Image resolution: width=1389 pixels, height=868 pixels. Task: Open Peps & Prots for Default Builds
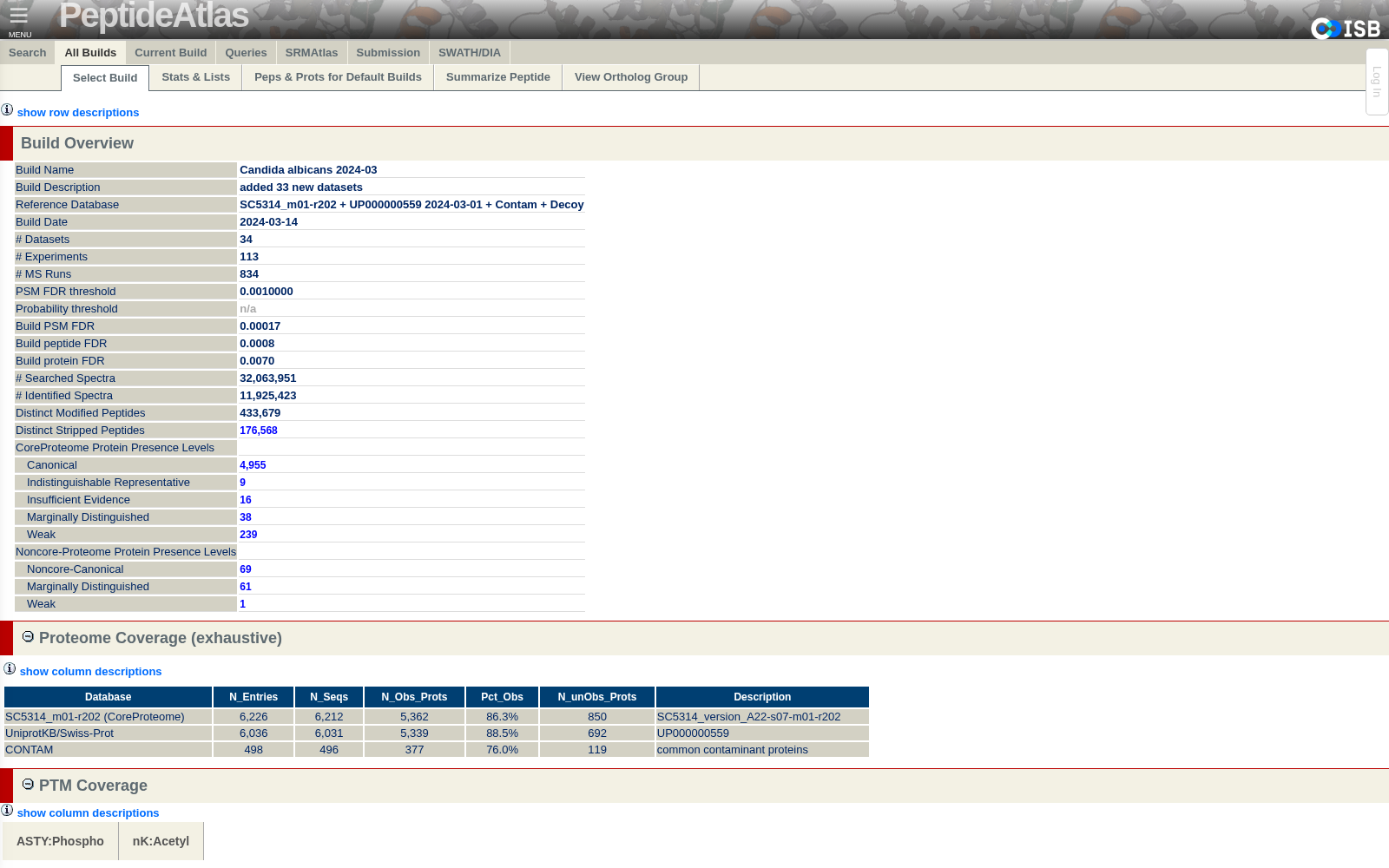click(338, 77)
